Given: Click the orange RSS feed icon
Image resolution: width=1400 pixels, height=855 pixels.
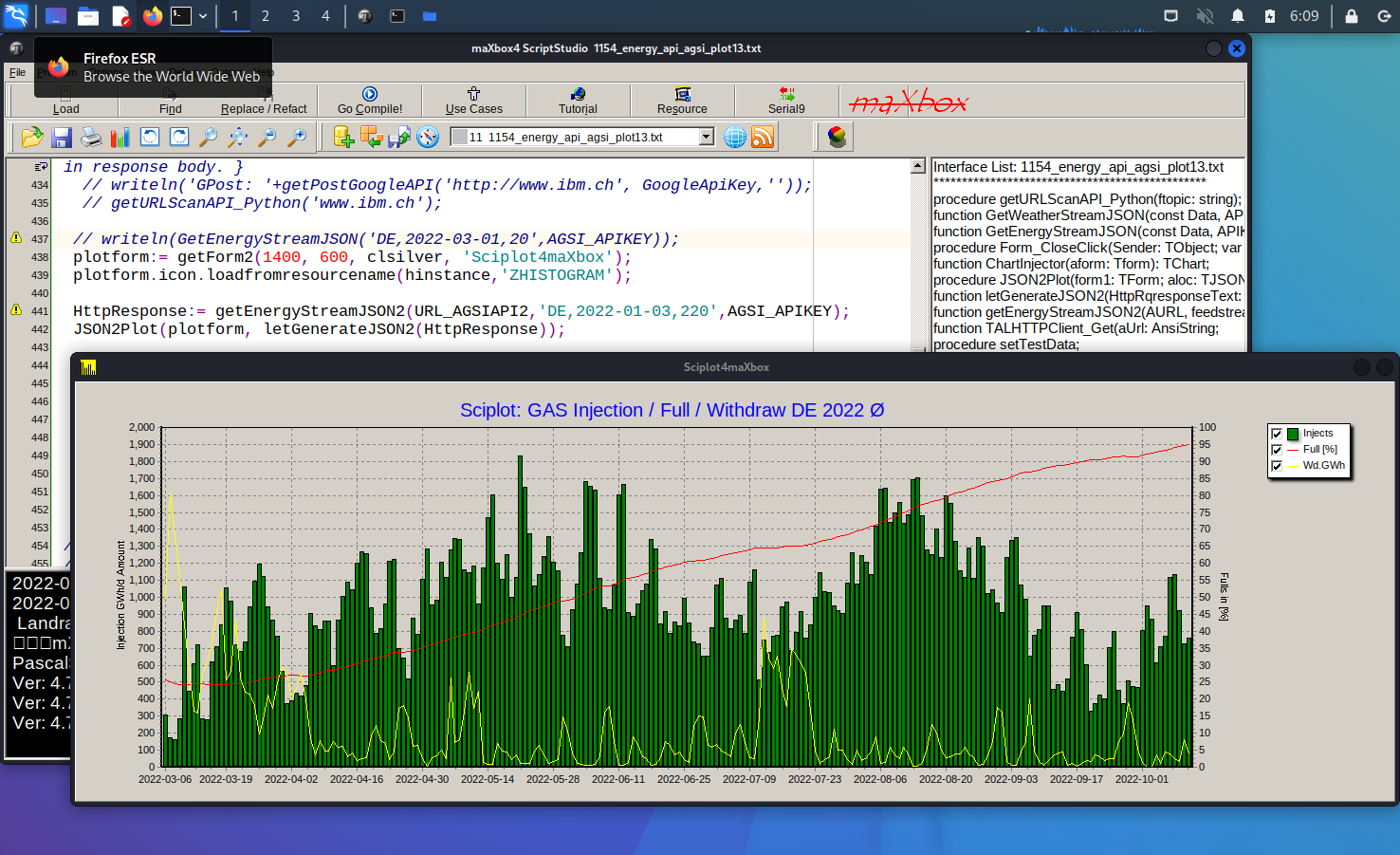Looking at the screenshot, I should (x=763, y=138).
